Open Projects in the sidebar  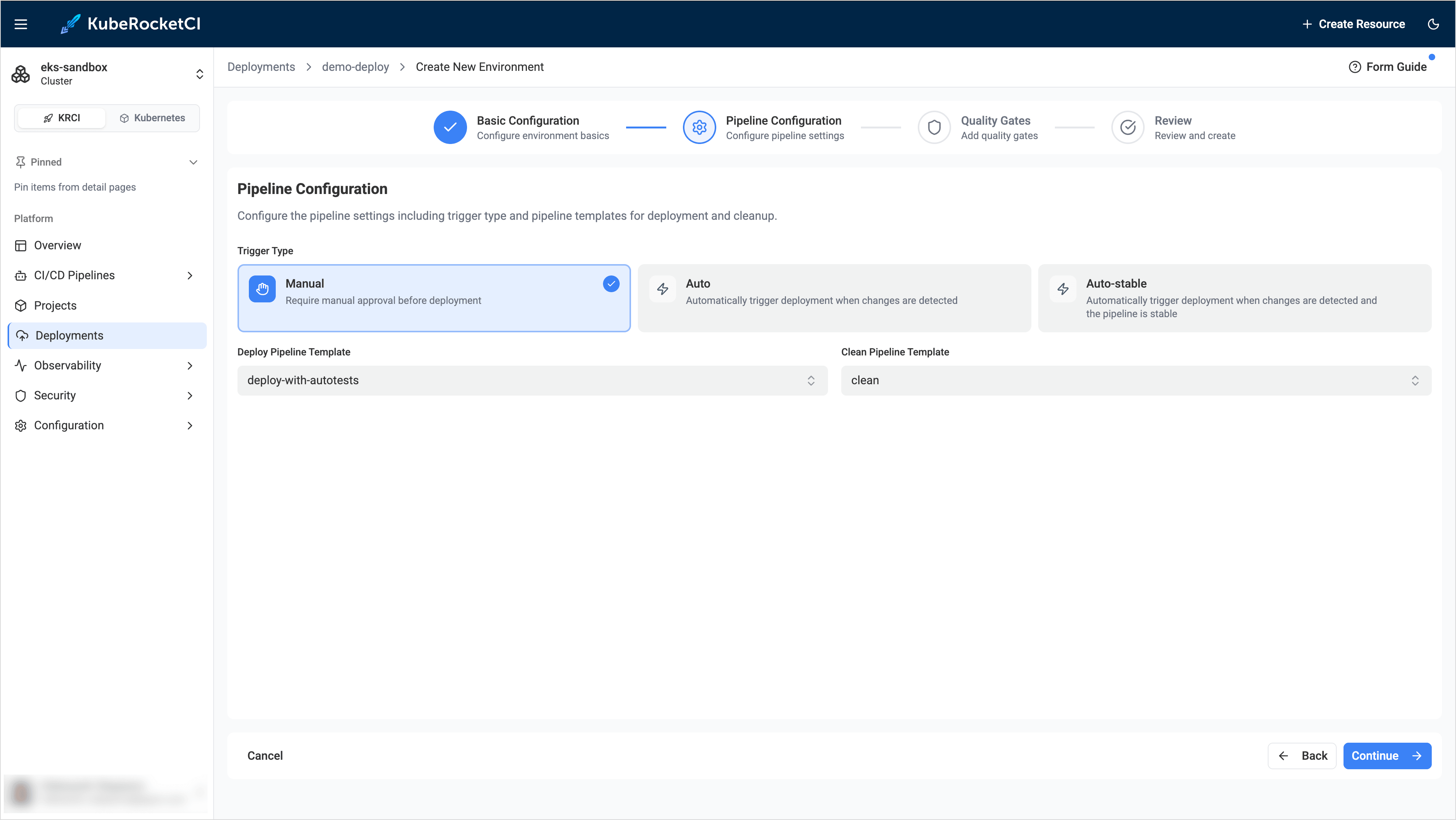click(x=107, y=305)
